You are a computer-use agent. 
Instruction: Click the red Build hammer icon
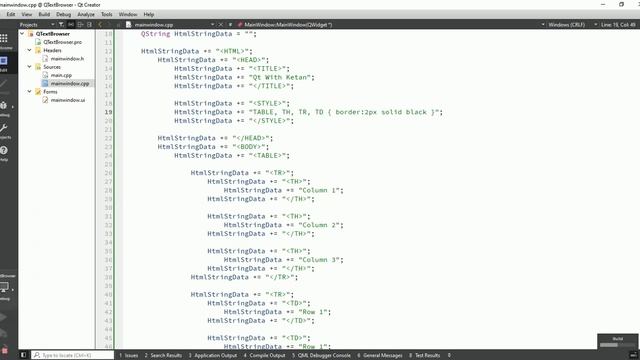pyautogui.click(x=4, y=350)
